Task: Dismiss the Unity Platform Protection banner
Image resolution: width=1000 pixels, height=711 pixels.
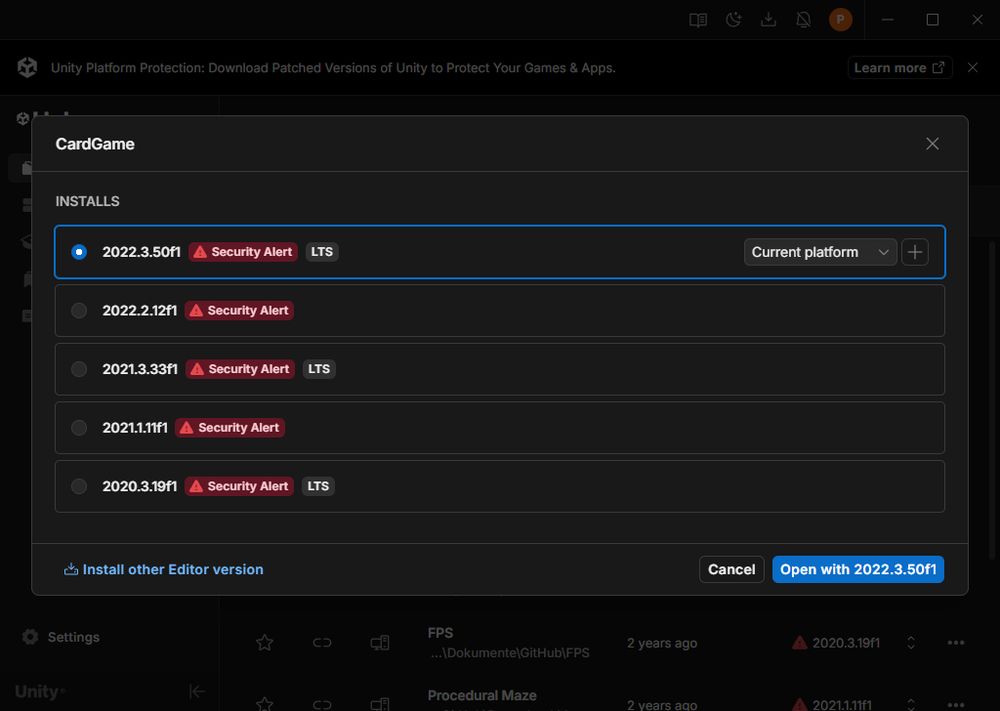Action: 973,68
